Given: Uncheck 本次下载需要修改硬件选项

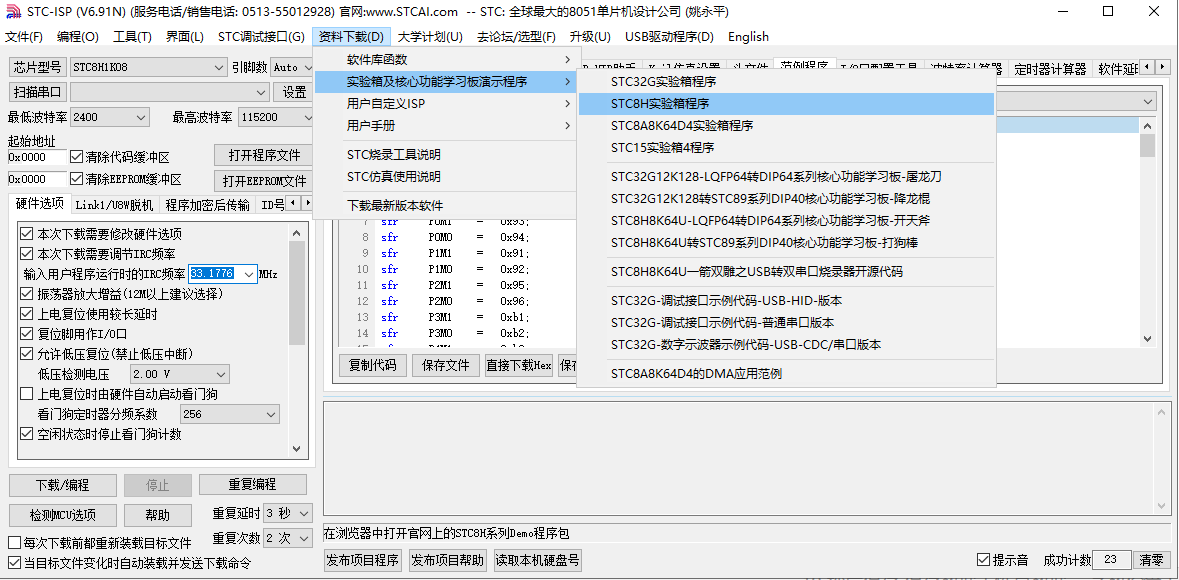Looking at the screenshot, I should [26, 233].
